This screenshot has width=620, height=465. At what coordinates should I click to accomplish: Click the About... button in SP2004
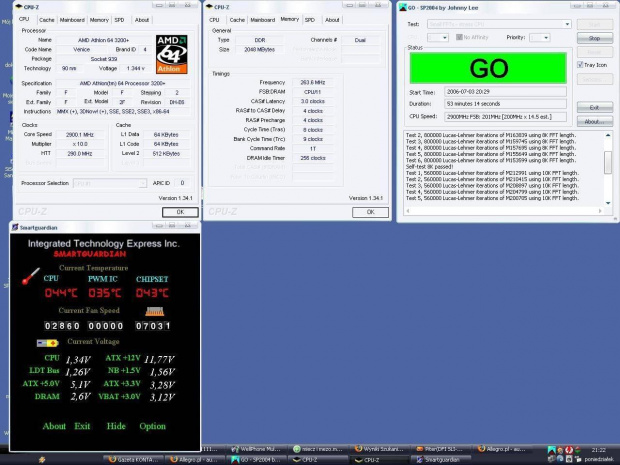click(595, 121)
